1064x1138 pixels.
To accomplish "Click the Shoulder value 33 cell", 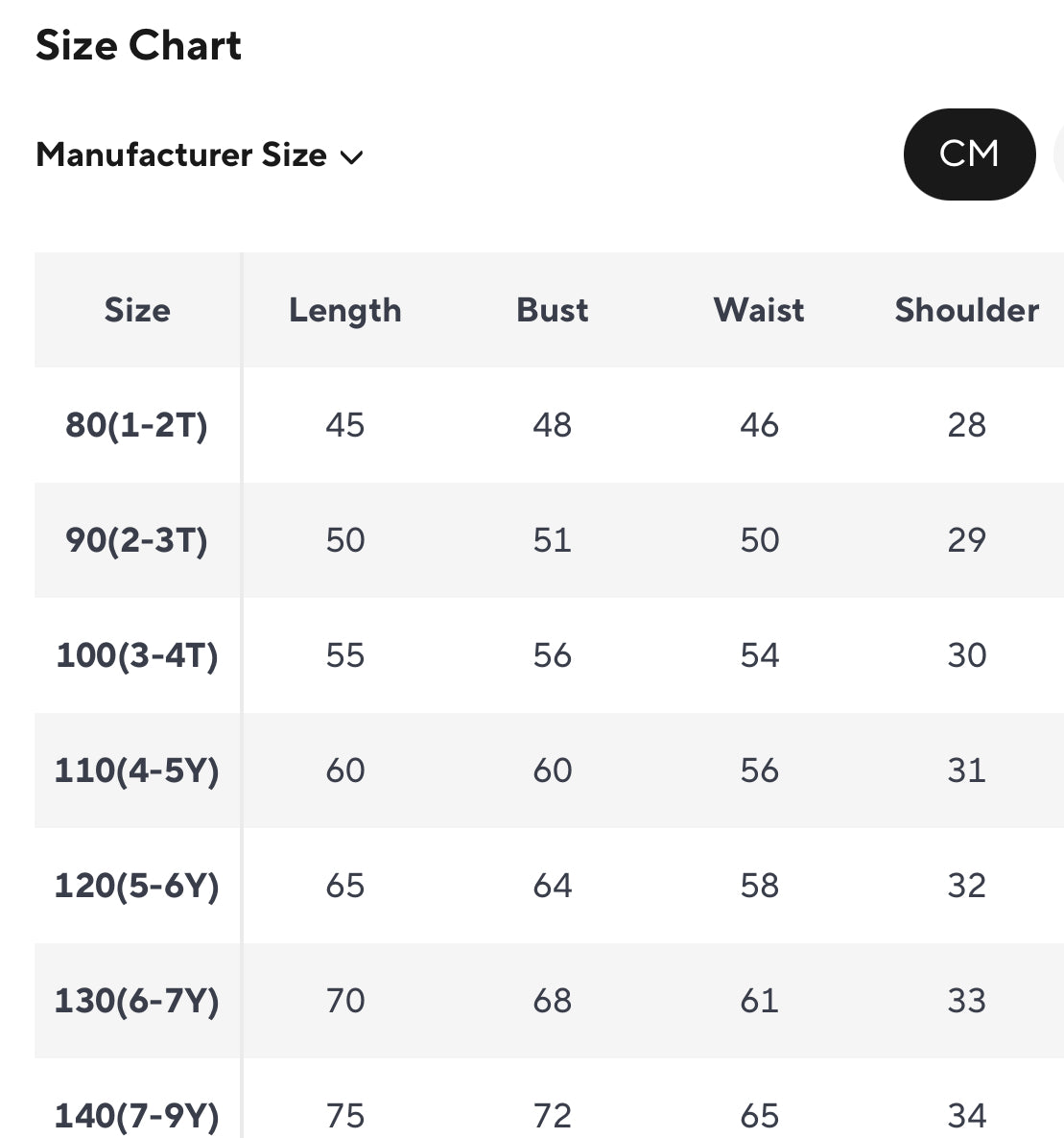I will 966,1000.
